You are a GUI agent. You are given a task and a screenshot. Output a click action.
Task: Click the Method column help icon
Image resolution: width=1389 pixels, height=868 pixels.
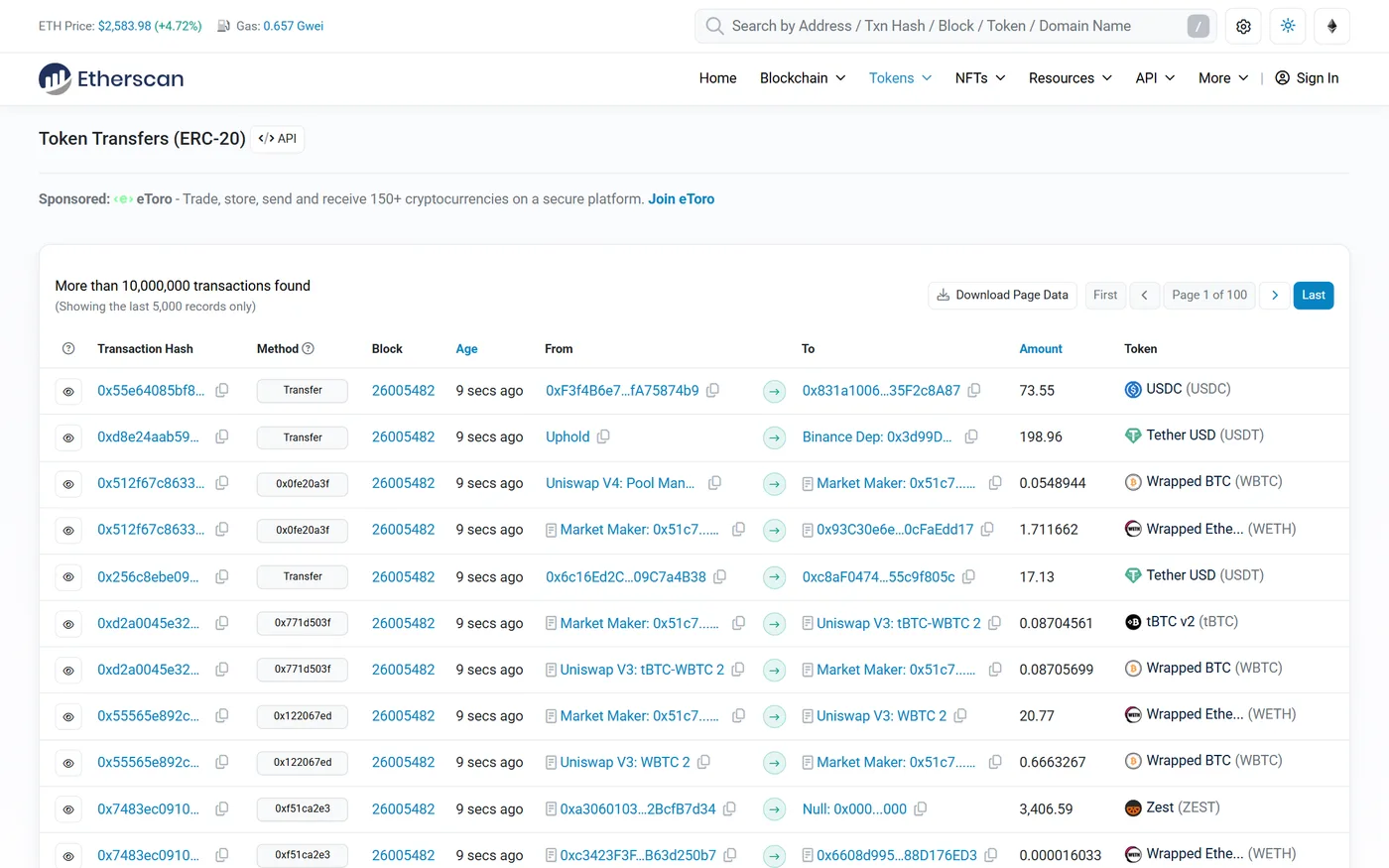coord(308,348)
